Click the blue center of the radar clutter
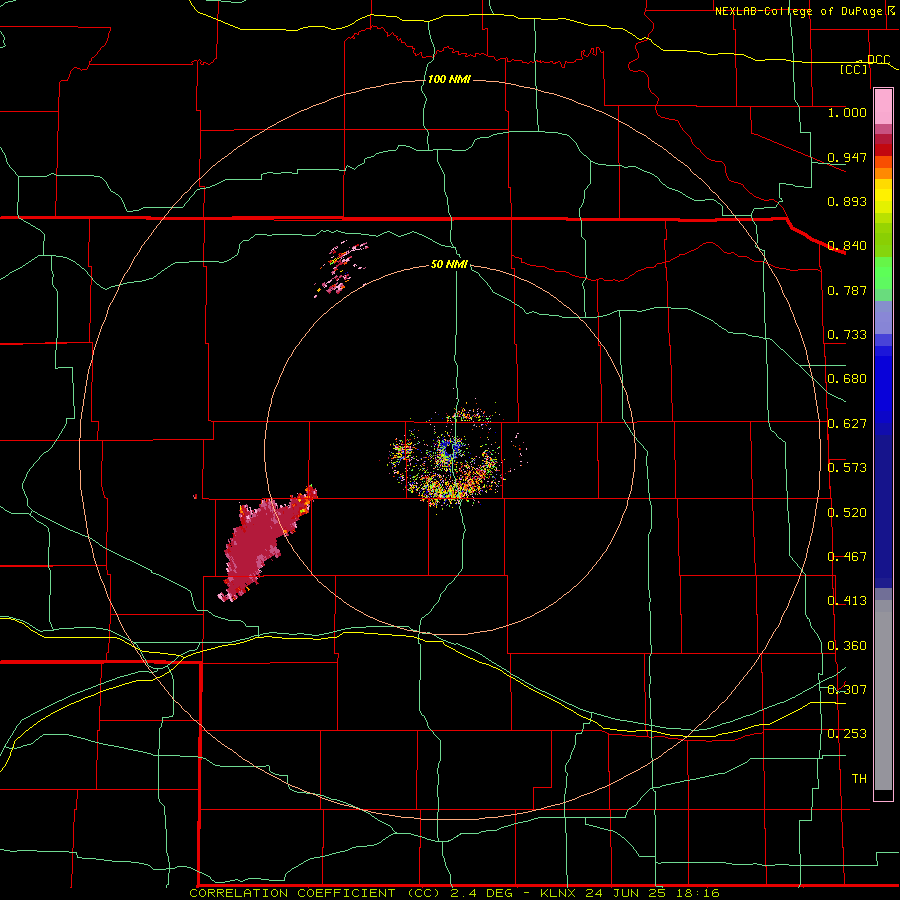The width and height of the screenshot is (900, 900). coord(450,450)
